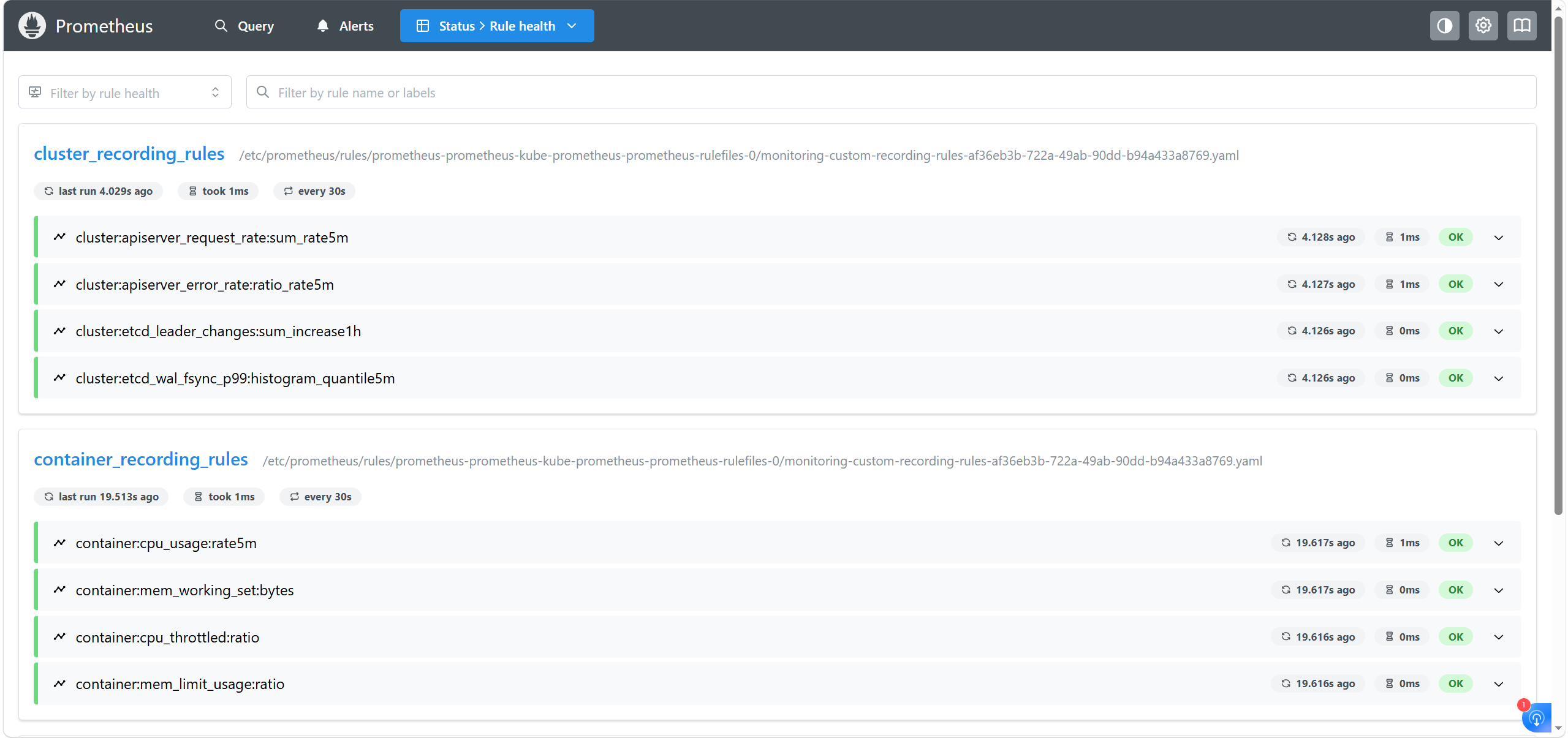Click the table icon in Status menu button

pos(423,26)
